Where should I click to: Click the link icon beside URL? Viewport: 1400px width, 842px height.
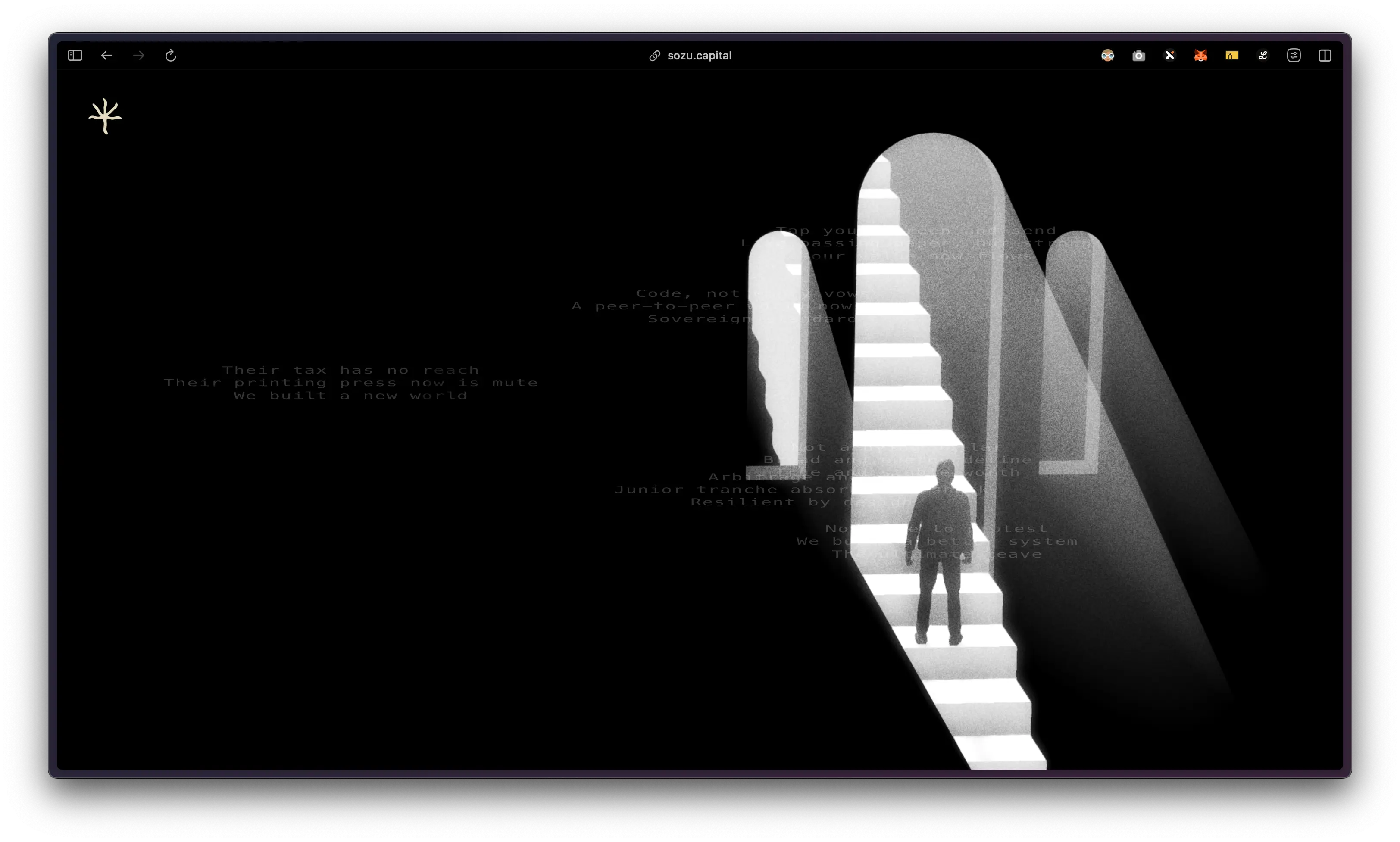[654, 56]
